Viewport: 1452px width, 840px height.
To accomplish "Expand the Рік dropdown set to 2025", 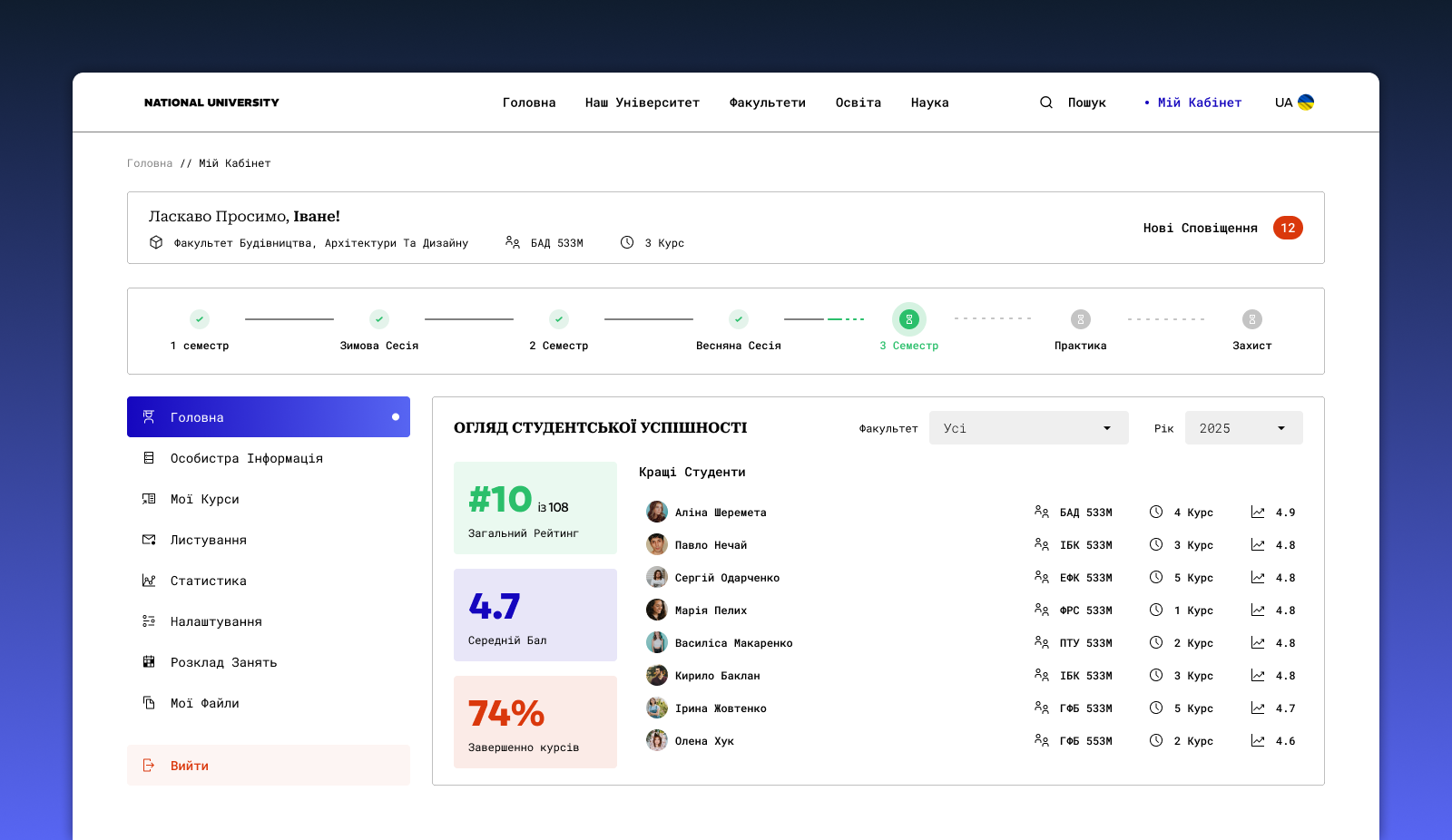I will point(1243,427).
